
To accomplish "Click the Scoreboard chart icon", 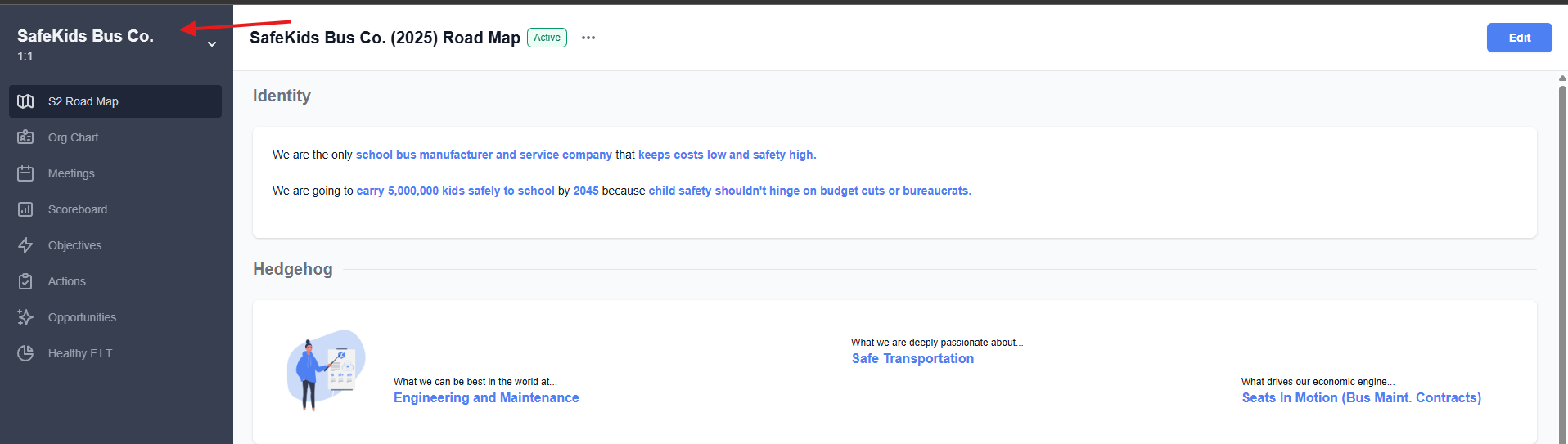I will [x=25, y=209].
